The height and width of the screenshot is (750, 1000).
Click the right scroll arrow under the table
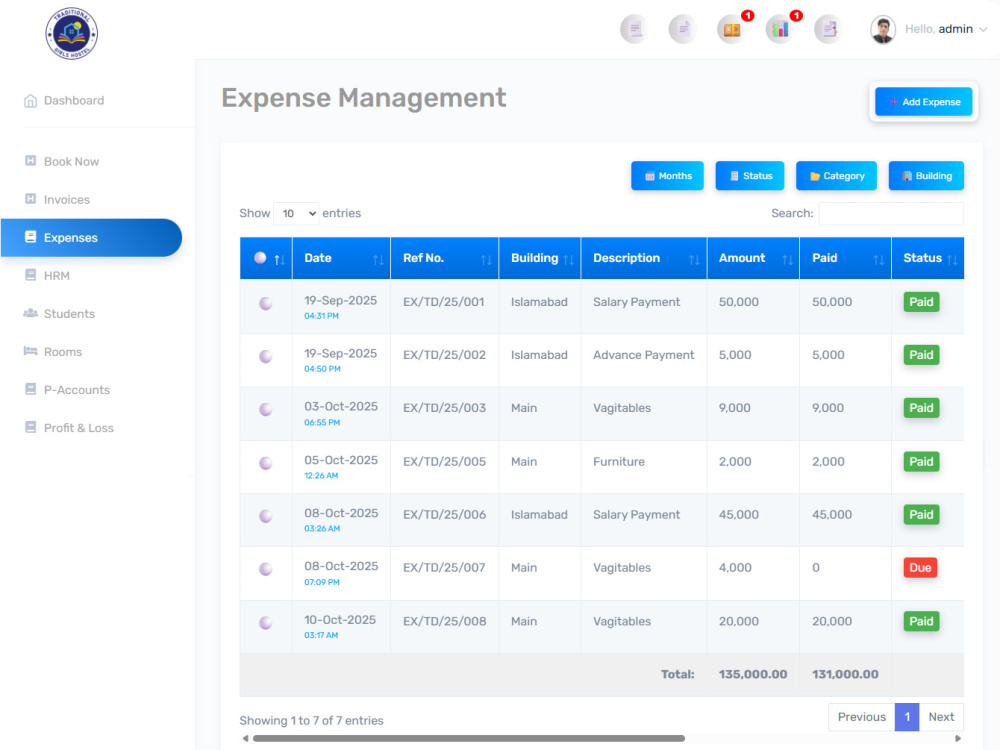(x=957, y=739)
